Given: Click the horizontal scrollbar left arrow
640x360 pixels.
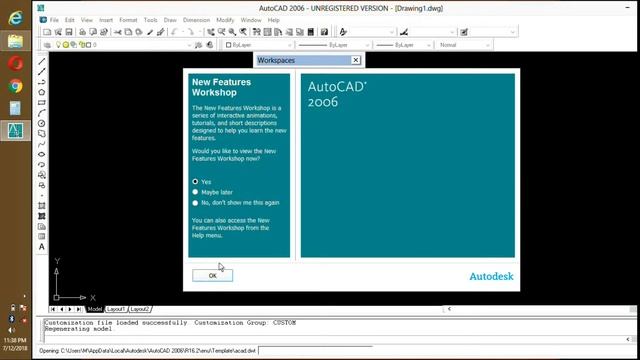Looking at the screenshot, I should click(x=449, y=309).
